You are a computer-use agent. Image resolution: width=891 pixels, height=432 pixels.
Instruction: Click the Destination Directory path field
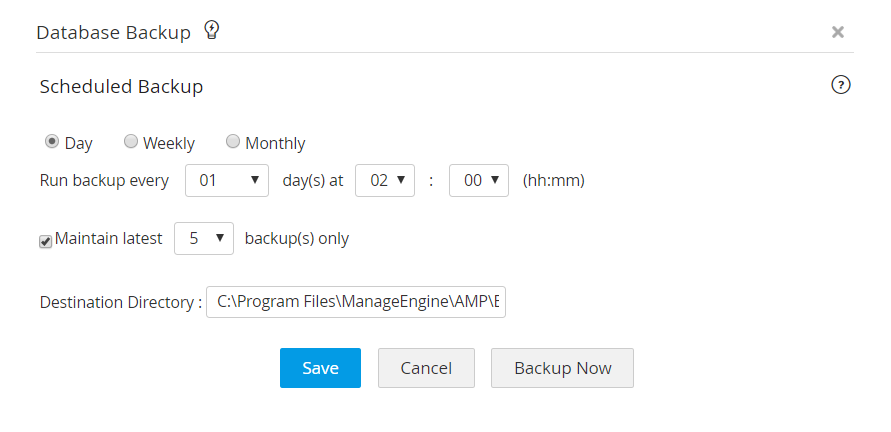pos(356,302)
